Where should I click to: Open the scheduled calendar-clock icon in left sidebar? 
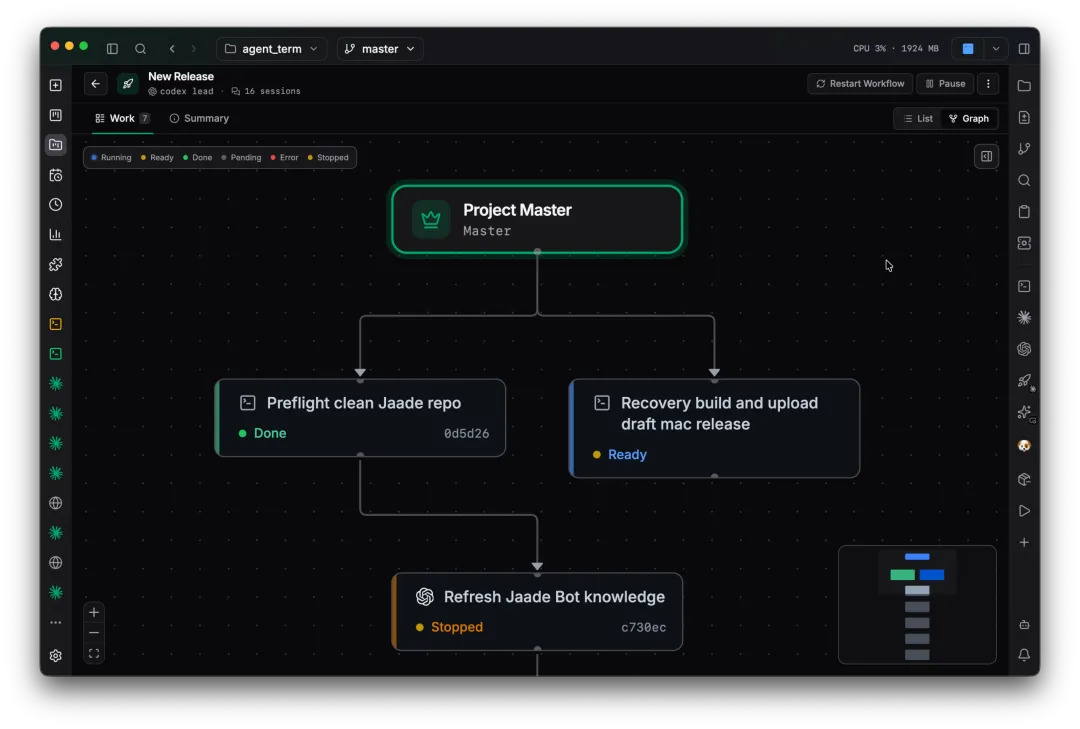(56, 175)
